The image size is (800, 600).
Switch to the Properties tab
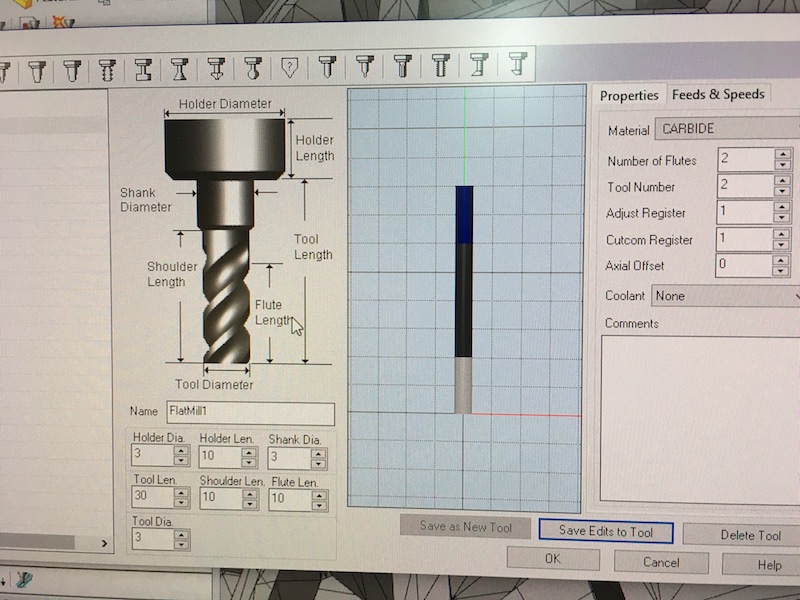(x=629, y=95)
